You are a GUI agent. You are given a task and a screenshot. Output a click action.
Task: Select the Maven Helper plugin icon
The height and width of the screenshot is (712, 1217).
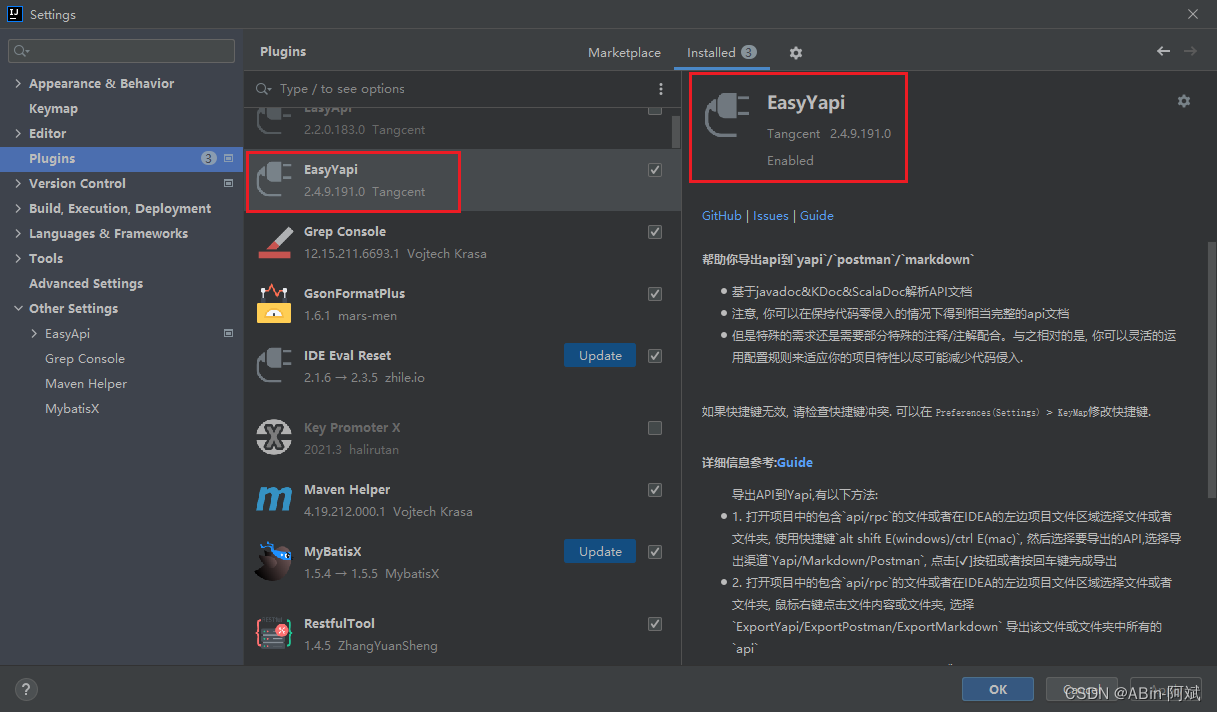pos(274,500)
